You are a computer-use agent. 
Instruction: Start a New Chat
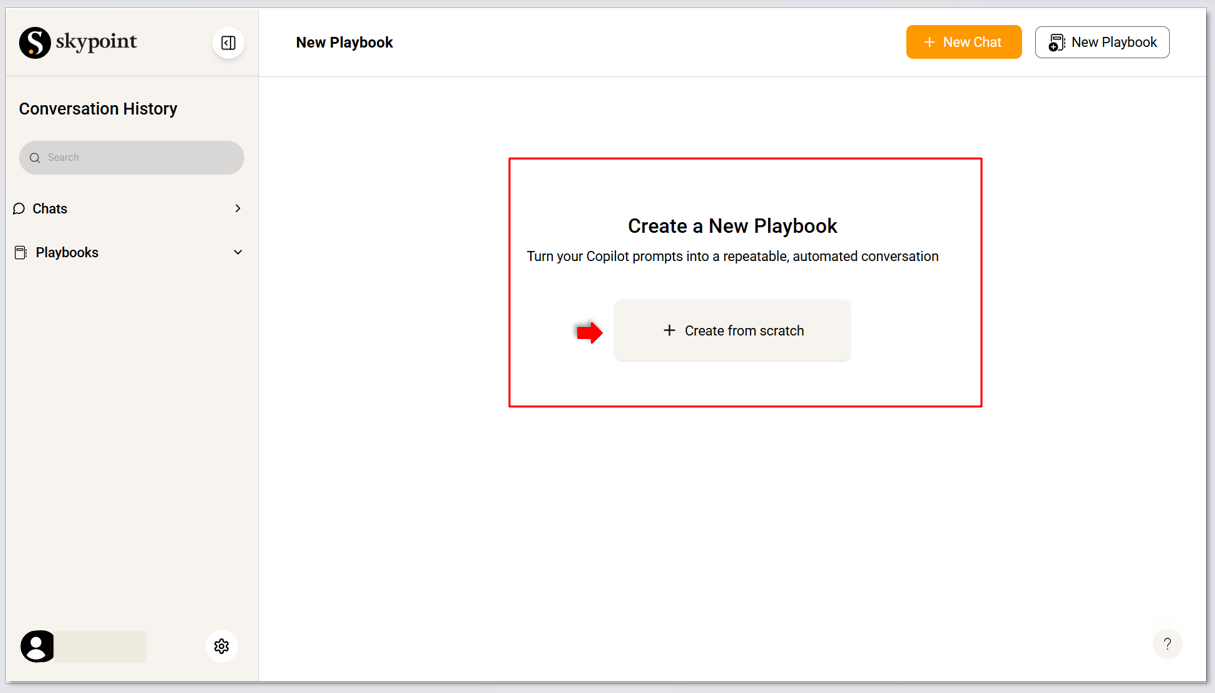point(964,42)
